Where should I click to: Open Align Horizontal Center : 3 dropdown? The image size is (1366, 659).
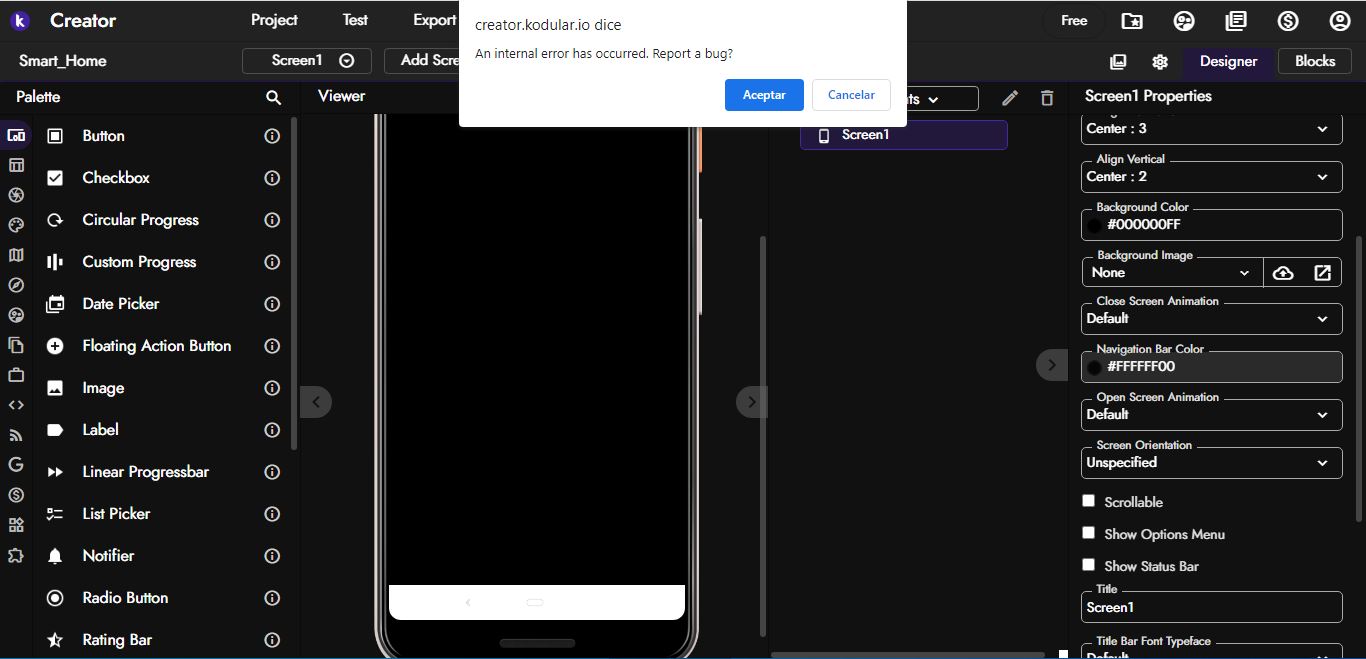point(1212,129)
